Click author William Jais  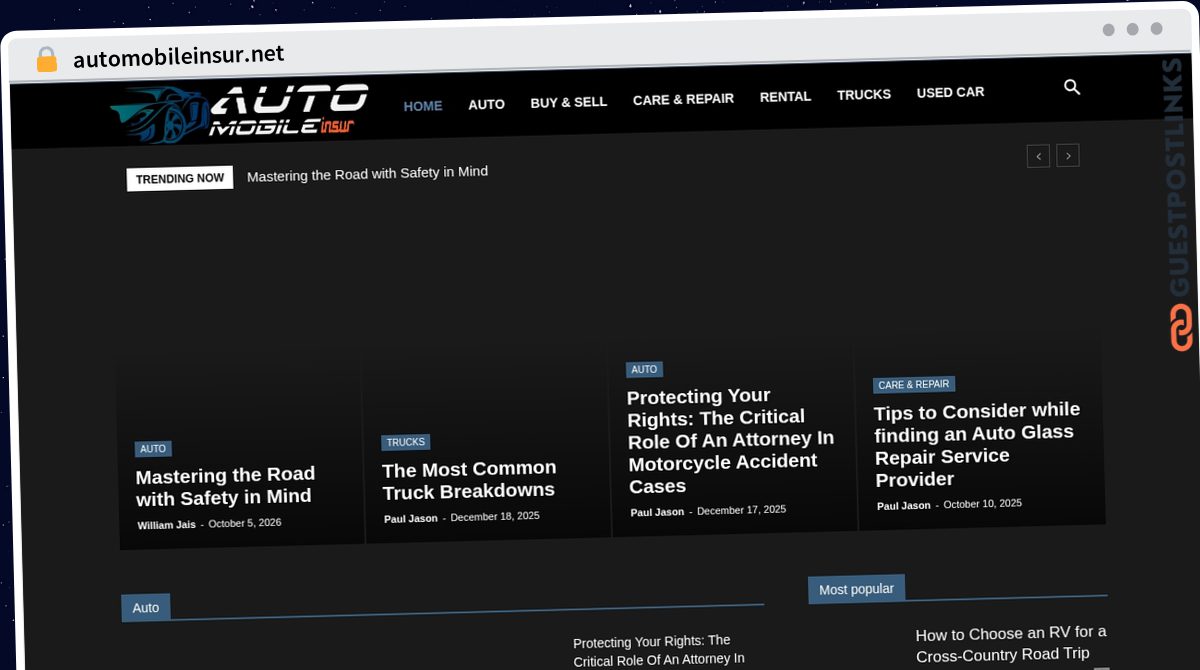click(166, 525)
